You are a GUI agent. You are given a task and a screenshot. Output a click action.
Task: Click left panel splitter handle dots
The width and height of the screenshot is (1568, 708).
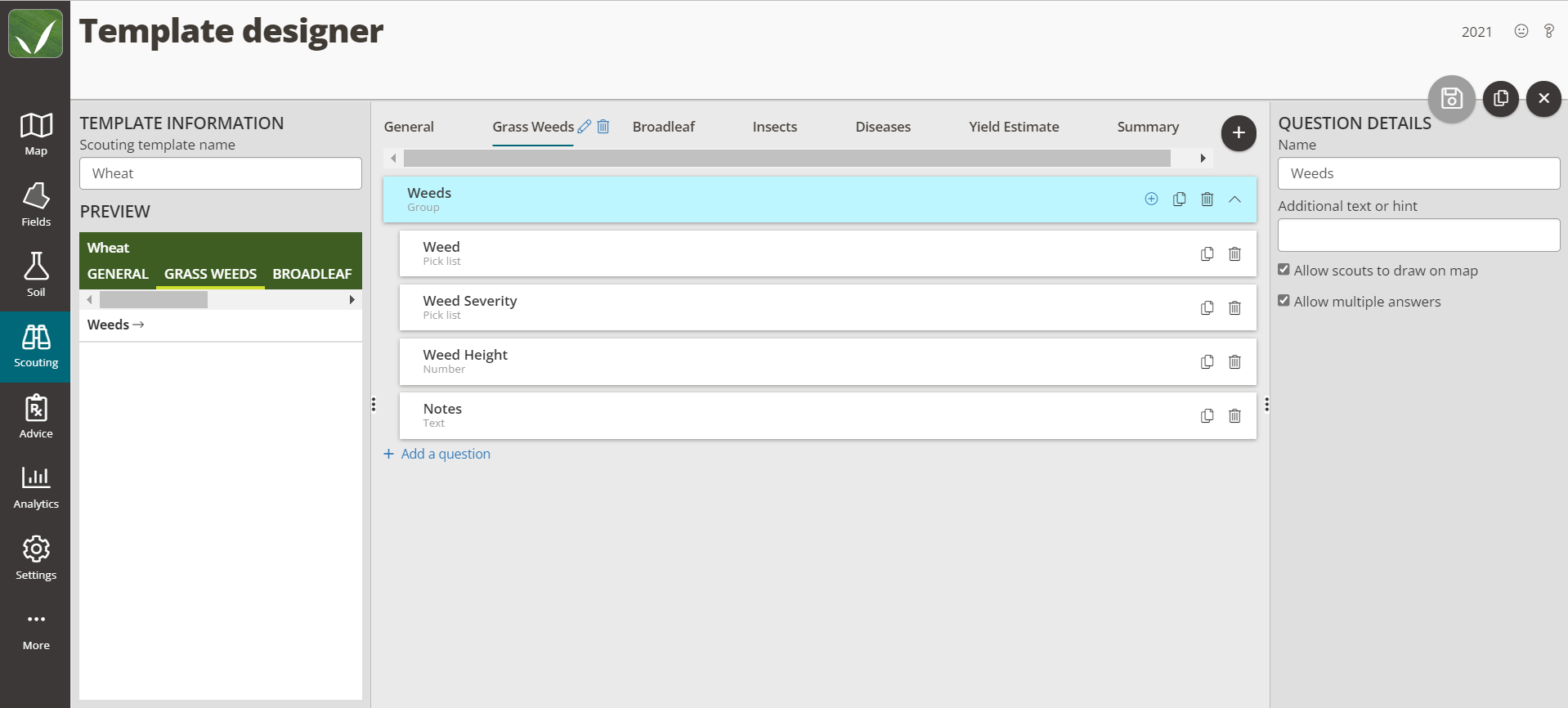(x=374, y=405)
